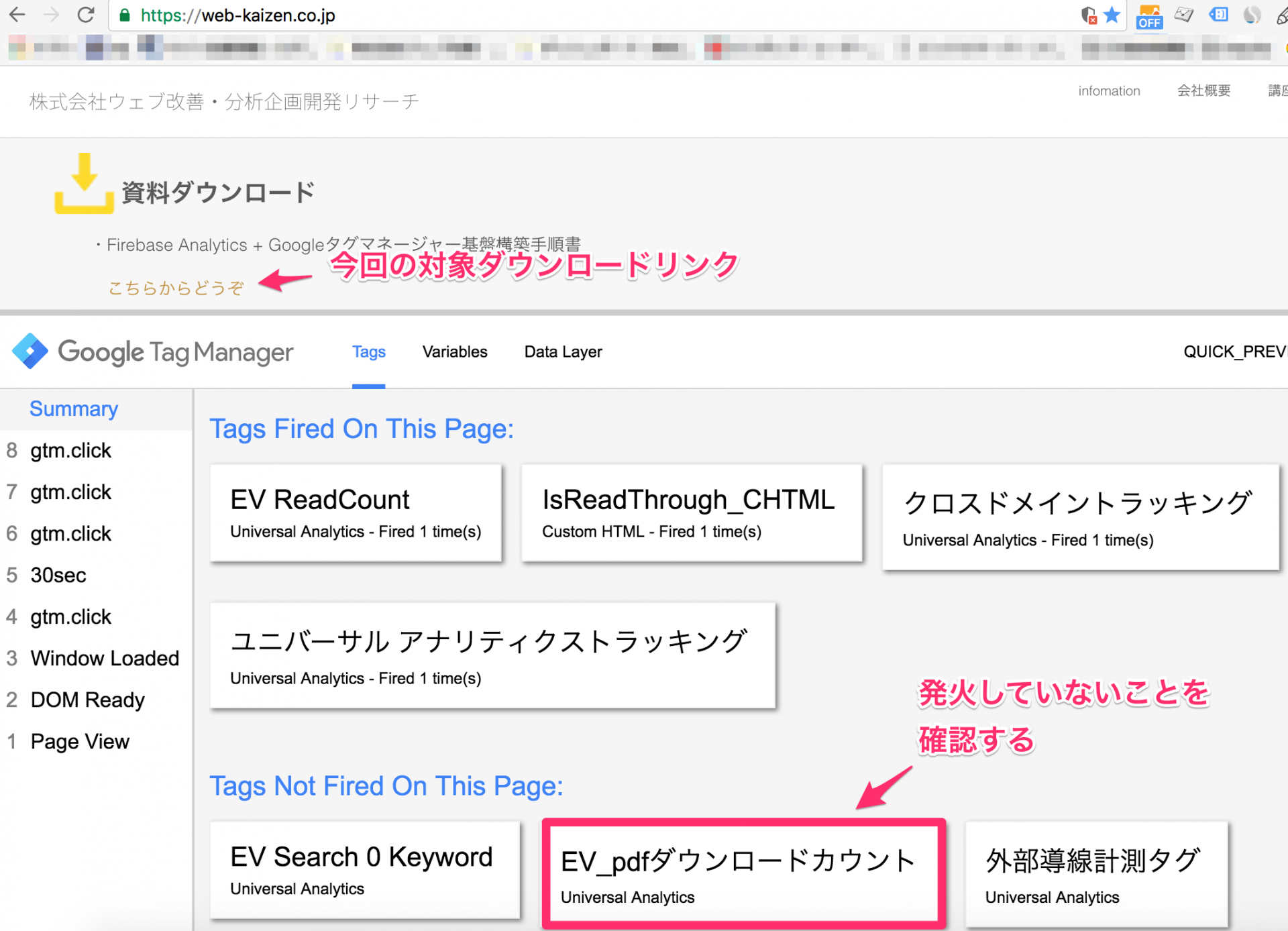
Task: Click the browser back arrow
Action: coord(17,15)
